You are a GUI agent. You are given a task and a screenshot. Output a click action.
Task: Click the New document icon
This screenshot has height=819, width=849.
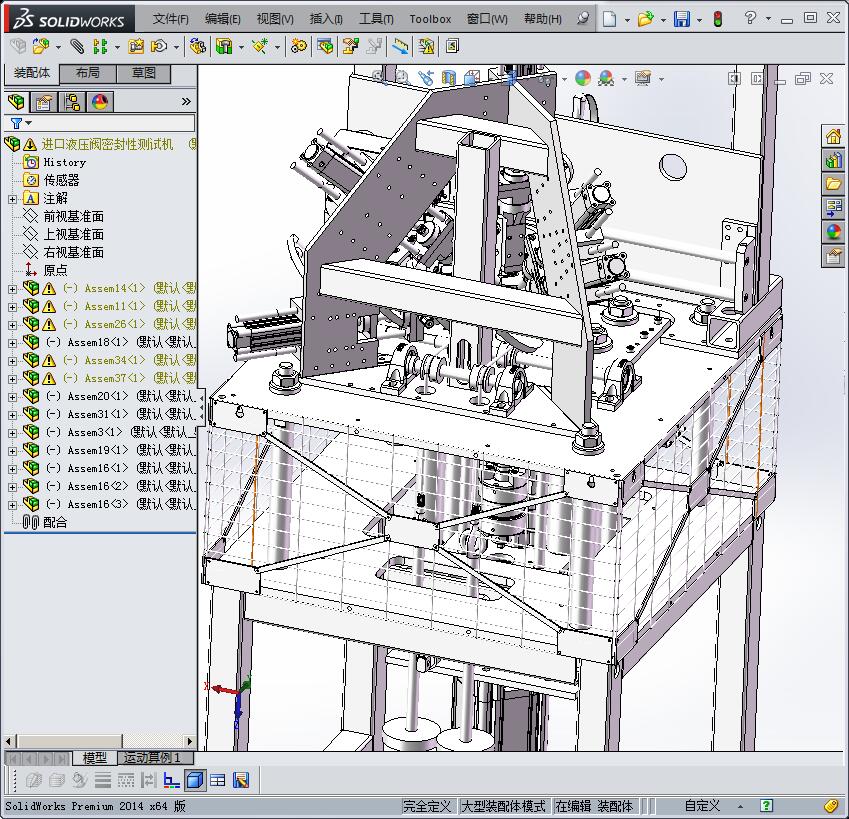[x=609, y=19]
